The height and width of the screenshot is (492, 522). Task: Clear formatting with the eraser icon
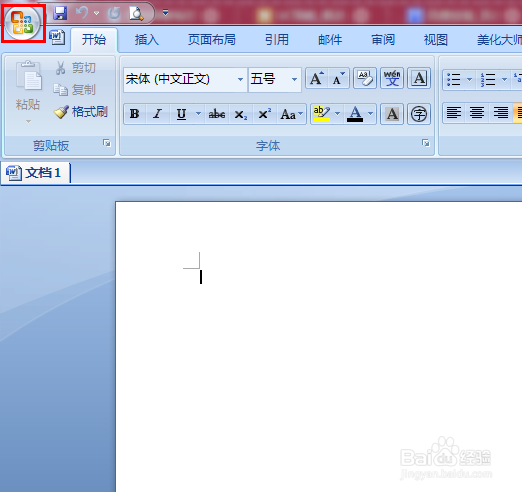[x=365, y=78]
